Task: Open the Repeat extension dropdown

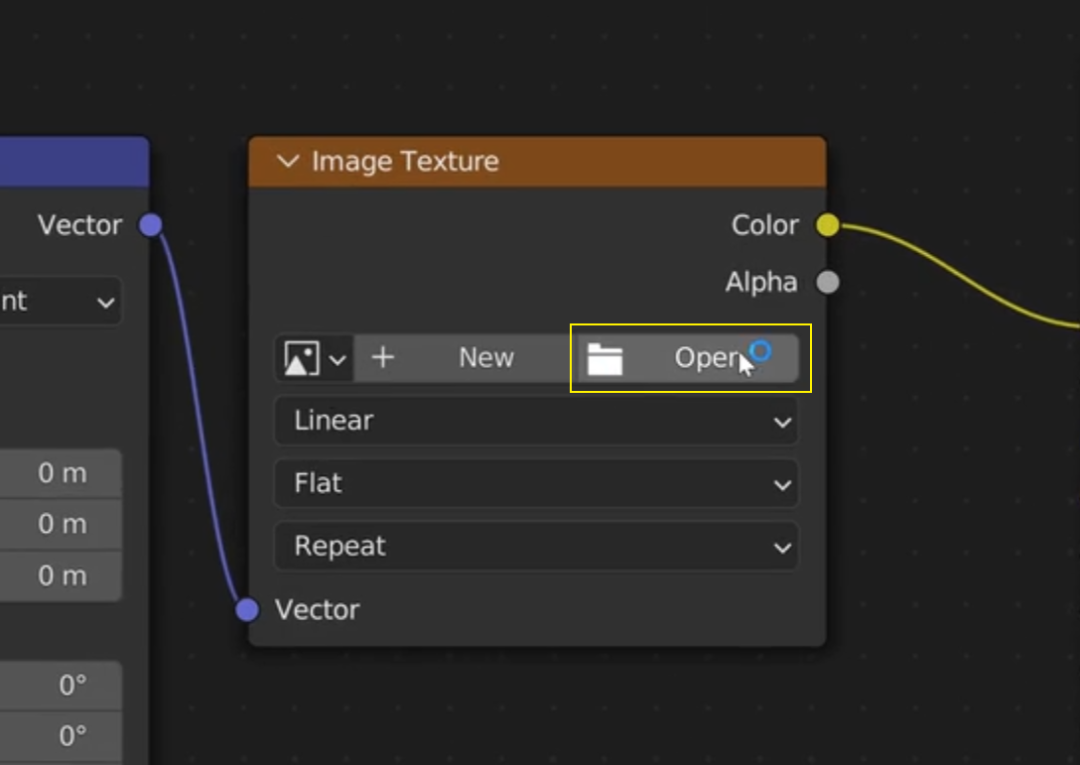Action: click(x=536, y=547)
